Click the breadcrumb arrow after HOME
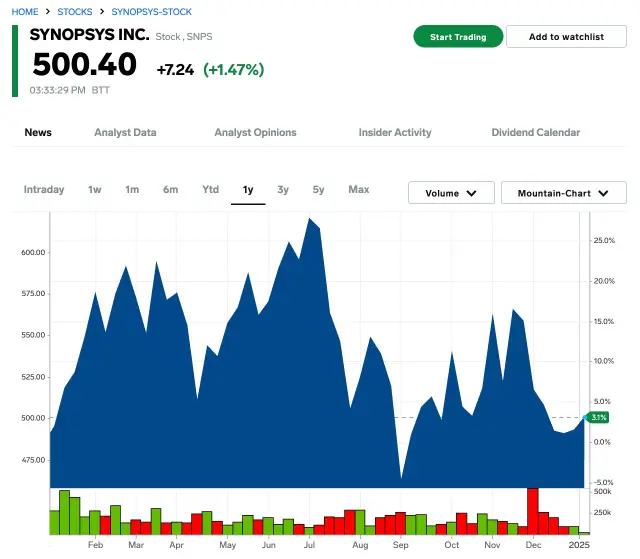This screenshot has height=559, width=640. 48,12
